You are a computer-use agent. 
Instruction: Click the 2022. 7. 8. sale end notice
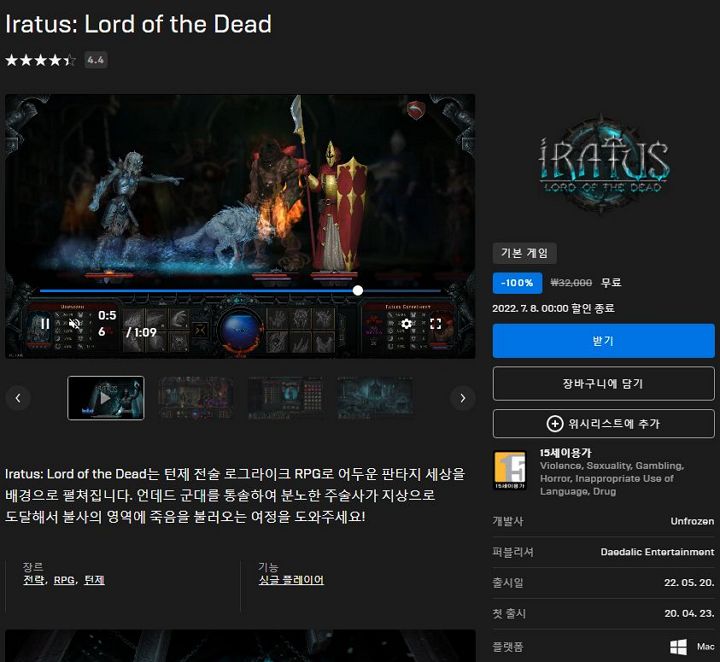point(553,308)
